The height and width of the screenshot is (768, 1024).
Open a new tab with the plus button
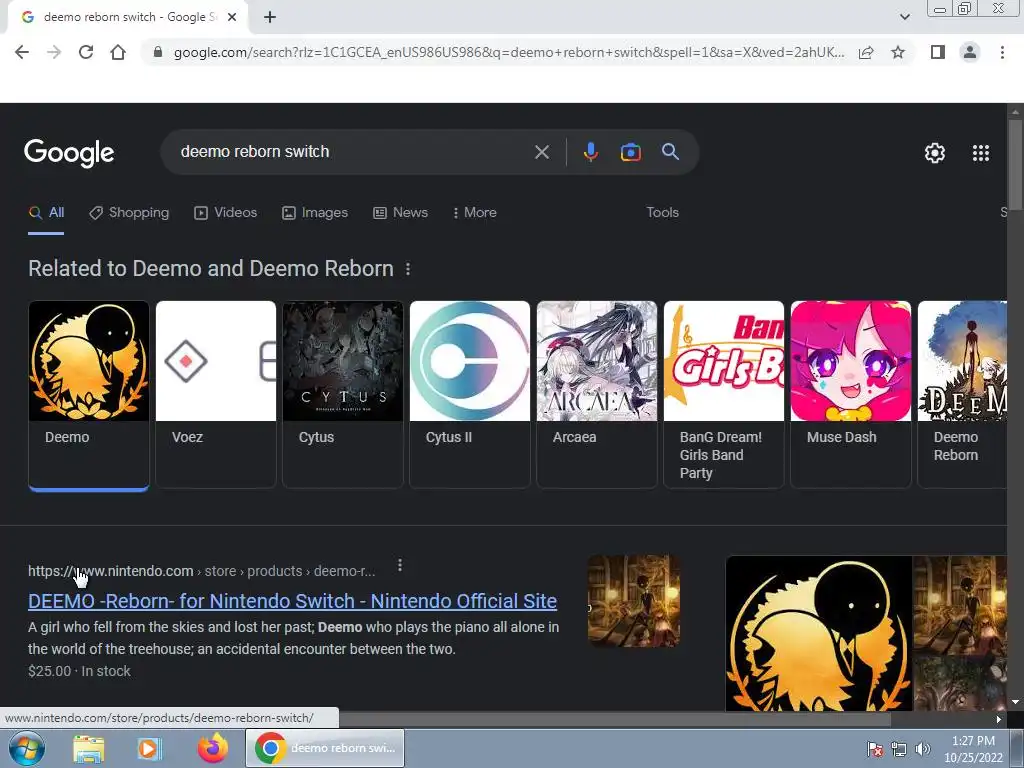(x=270, y=17)
